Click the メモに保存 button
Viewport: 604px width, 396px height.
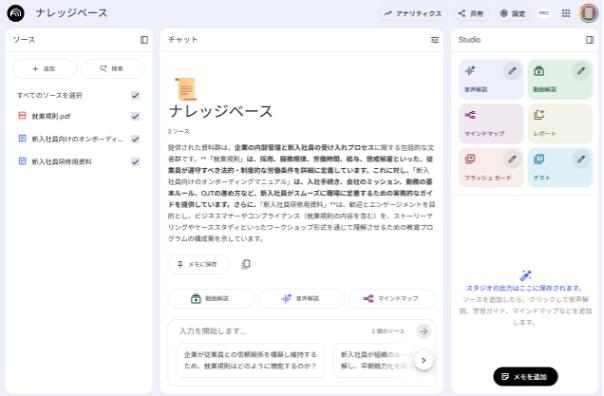(x=198, y=264)
